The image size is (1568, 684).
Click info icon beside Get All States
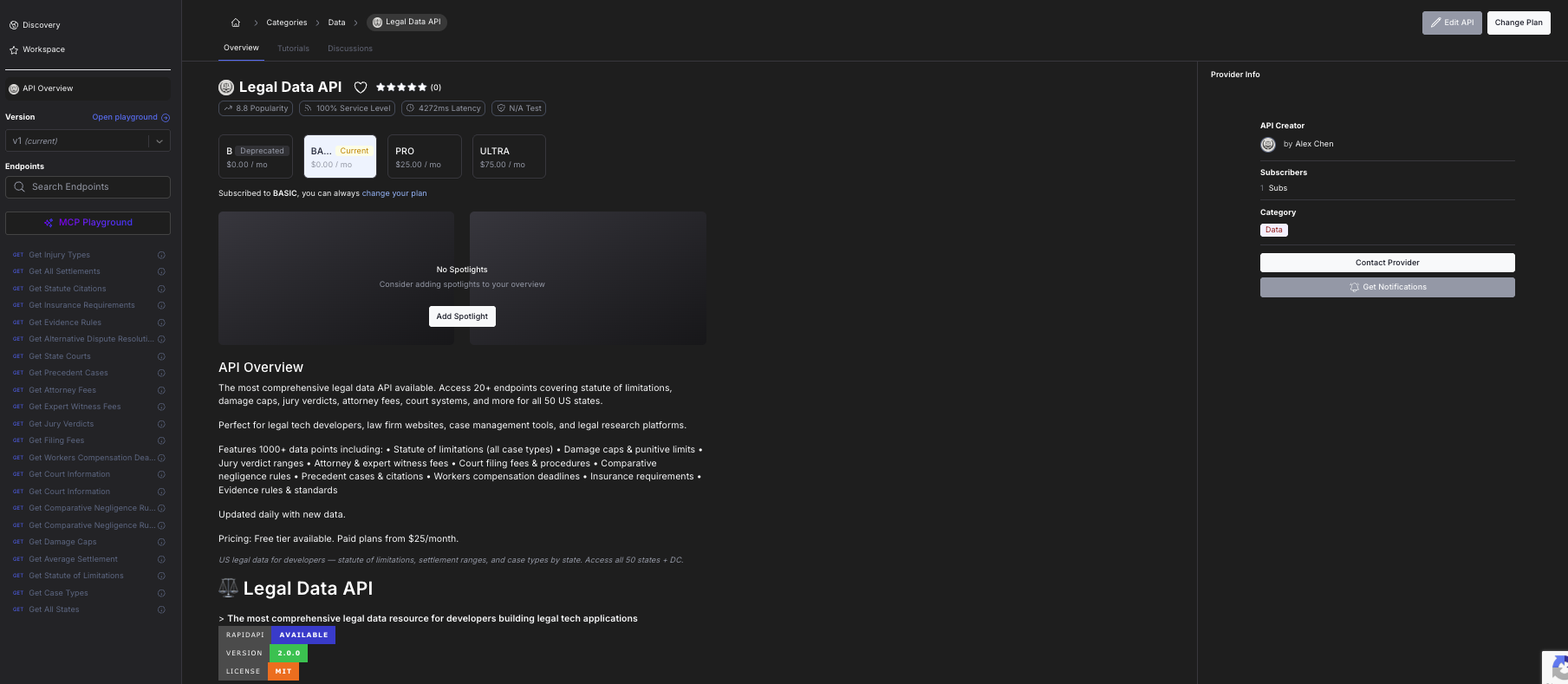tap(161, 610)
